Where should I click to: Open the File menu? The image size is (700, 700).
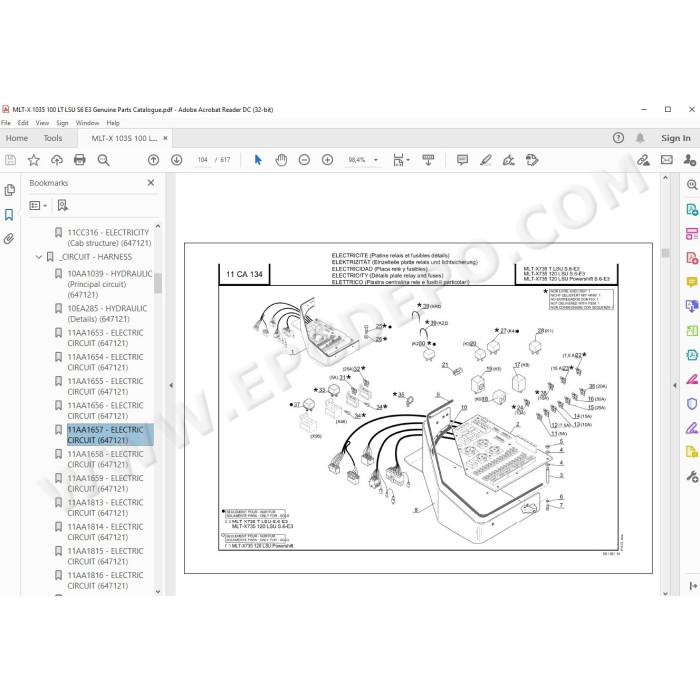tap(6, 123)
